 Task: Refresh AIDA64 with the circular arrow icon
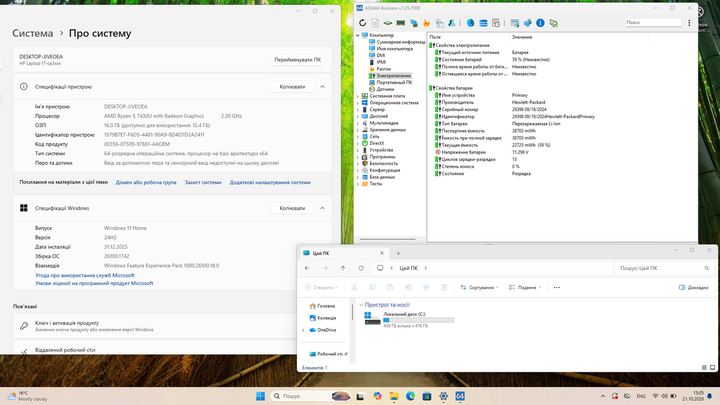(362, 22)
